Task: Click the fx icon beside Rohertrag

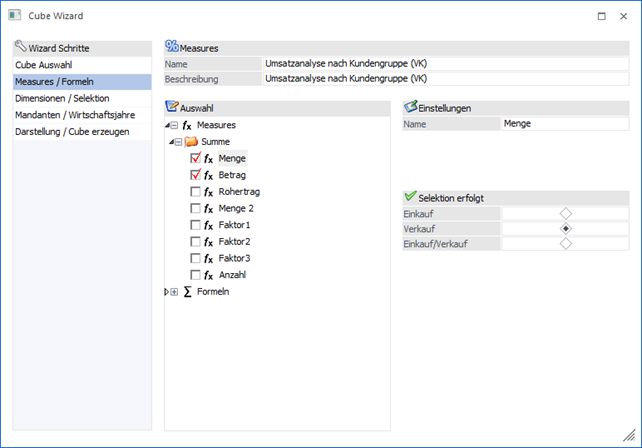Action: (208, 191)
